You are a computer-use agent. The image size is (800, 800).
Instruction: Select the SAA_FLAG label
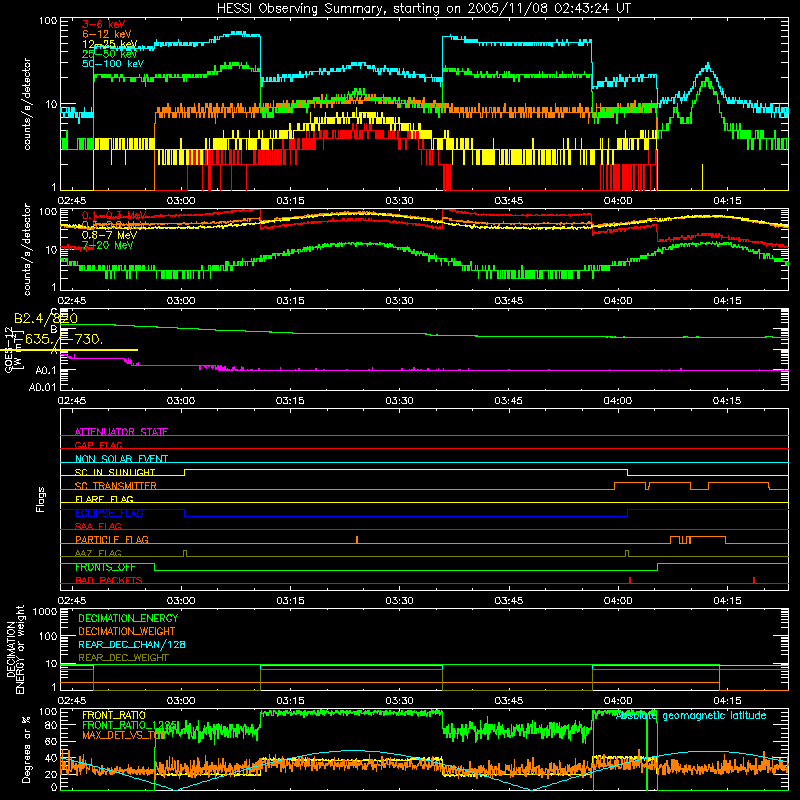click(x=98, y=526)
